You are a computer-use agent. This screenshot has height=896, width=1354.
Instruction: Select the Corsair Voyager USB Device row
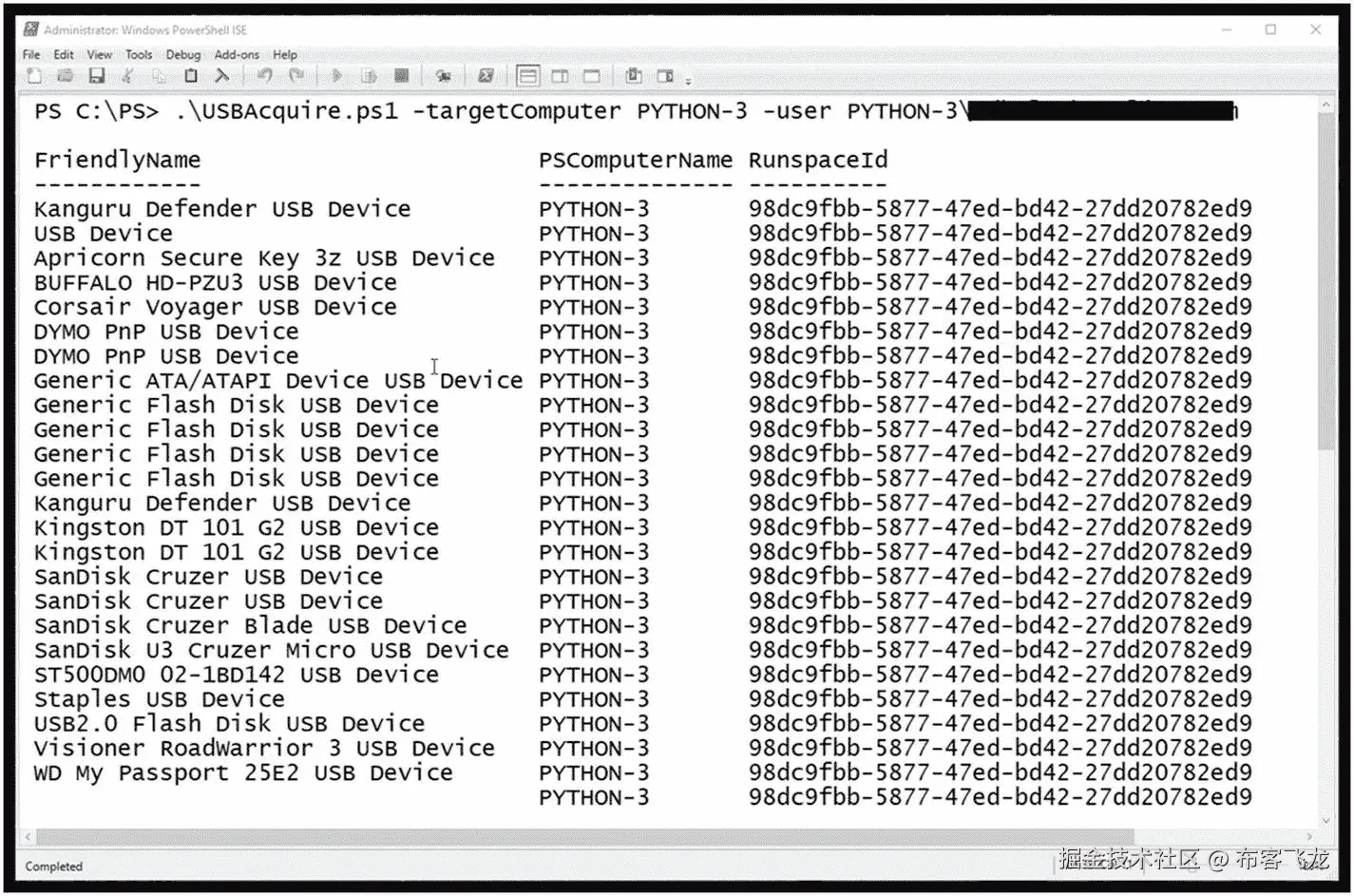tap(643, 308)
